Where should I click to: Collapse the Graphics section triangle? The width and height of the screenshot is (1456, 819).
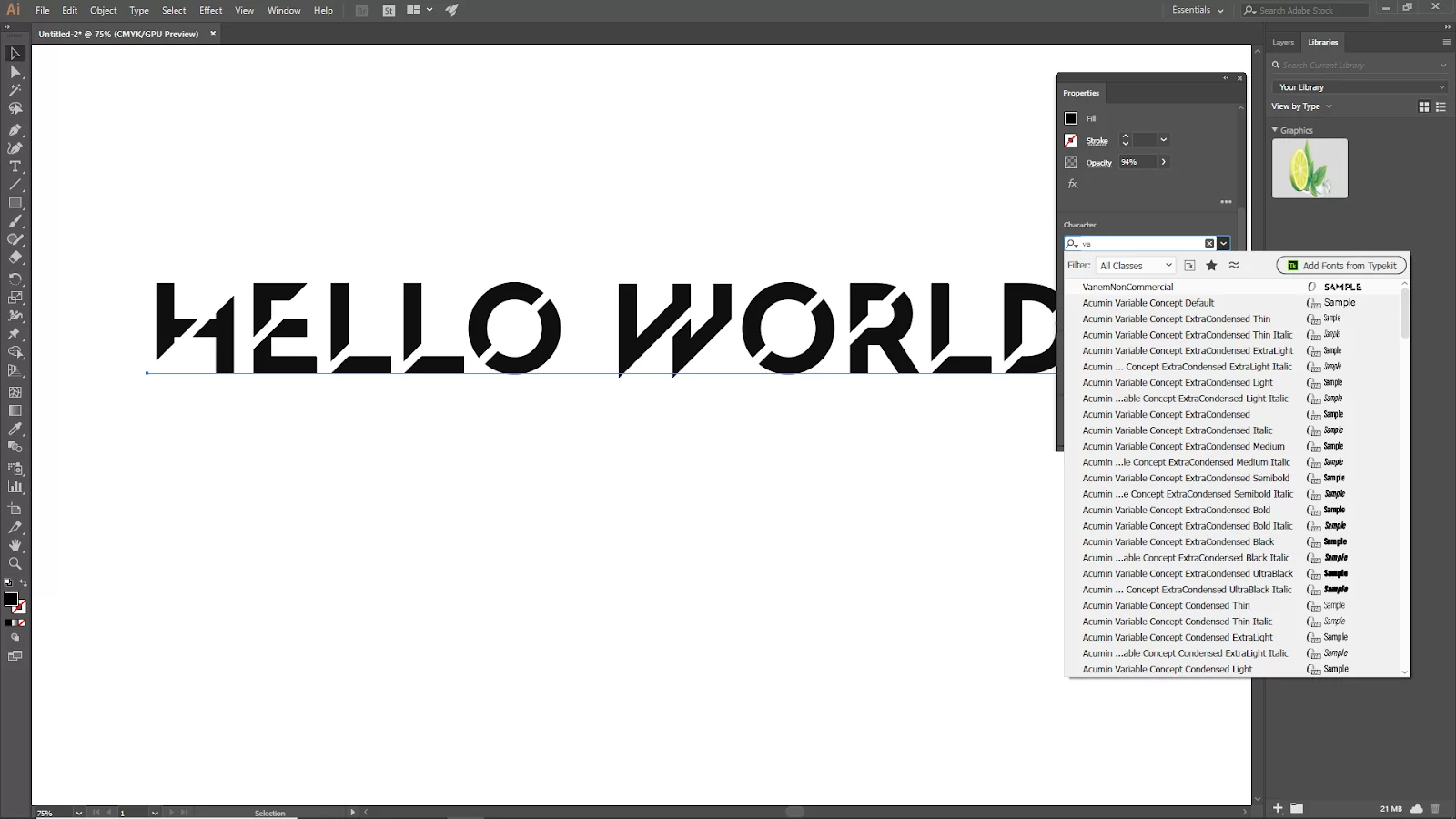coord(1275,130)
